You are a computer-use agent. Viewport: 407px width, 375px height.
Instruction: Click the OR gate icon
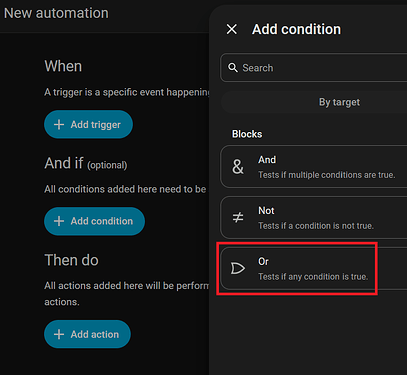[238, 268]
